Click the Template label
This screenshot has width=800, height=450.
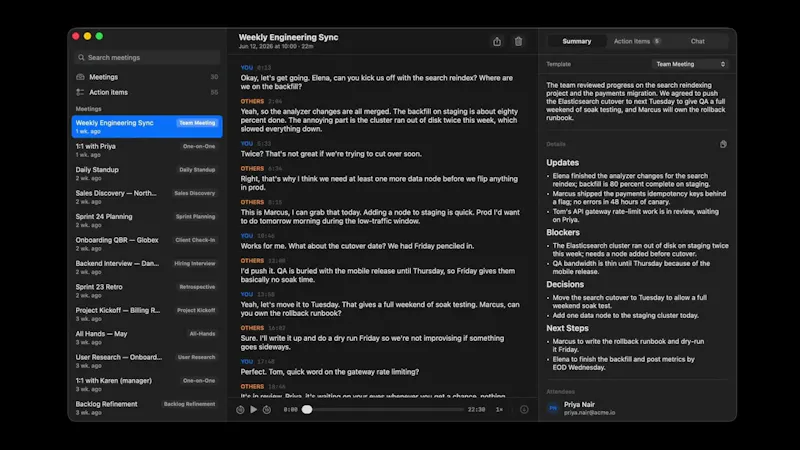pos(558,64)
